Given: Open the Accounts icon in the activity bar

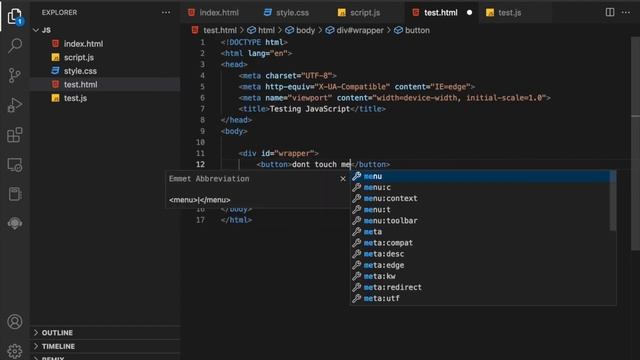Looking at the screenshot, I should 15,322.
